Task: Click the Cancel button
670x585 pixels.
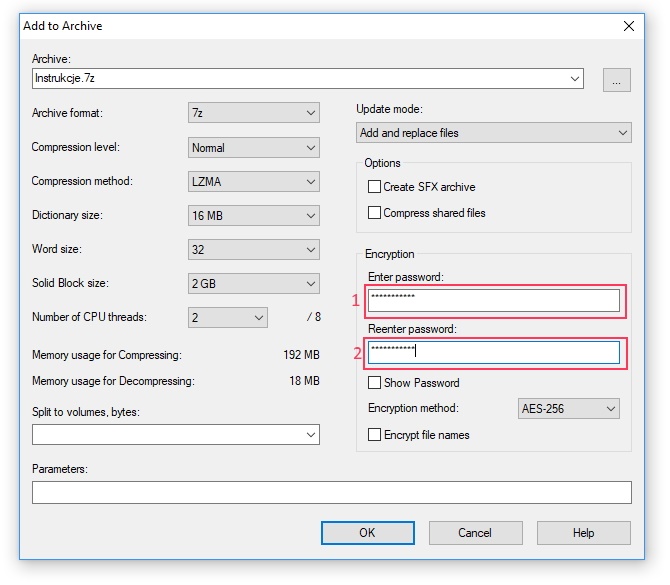Action: [x=475, y=533]
